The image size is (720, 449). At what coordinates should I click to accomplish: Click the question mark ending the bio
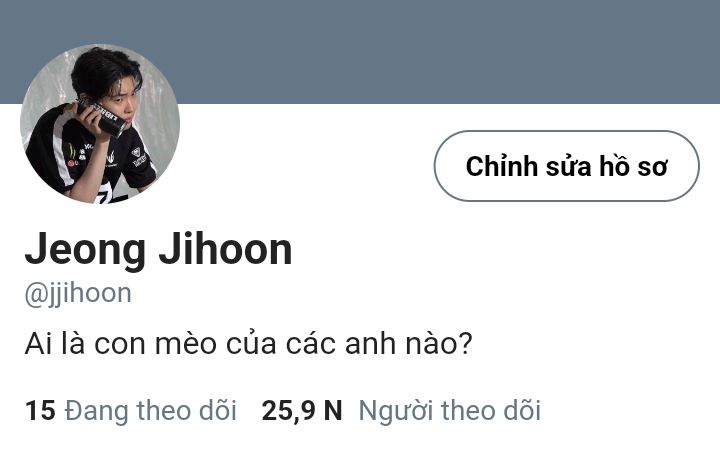[465, 342]
